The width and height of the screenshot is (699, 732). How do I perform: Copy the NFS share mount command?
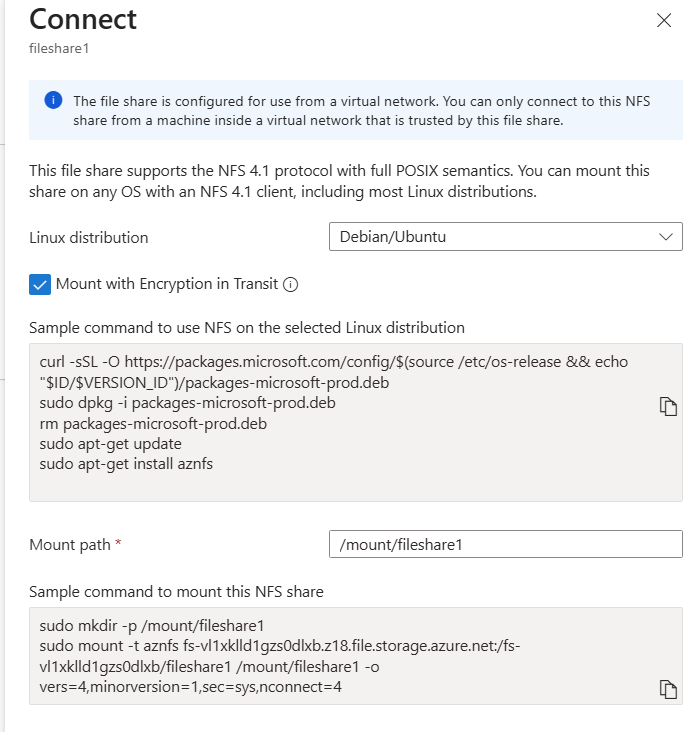[668, 688]
